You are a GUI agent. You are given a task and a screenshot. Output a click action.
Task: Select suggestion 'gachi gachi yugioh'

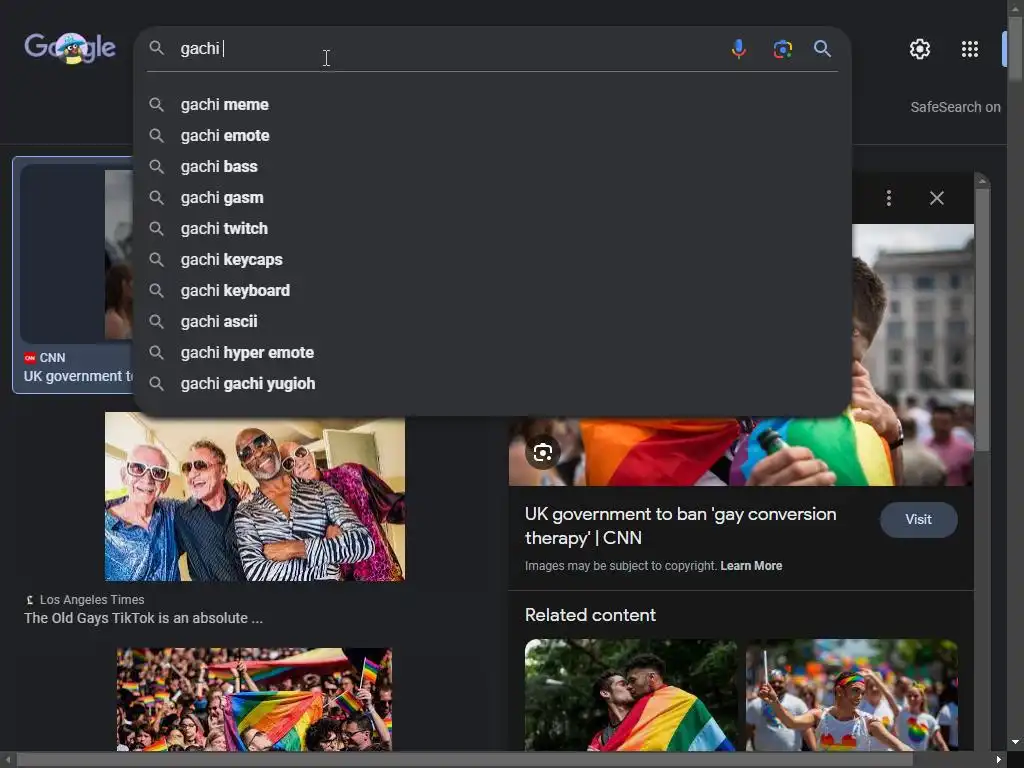(x=492, y=383)
